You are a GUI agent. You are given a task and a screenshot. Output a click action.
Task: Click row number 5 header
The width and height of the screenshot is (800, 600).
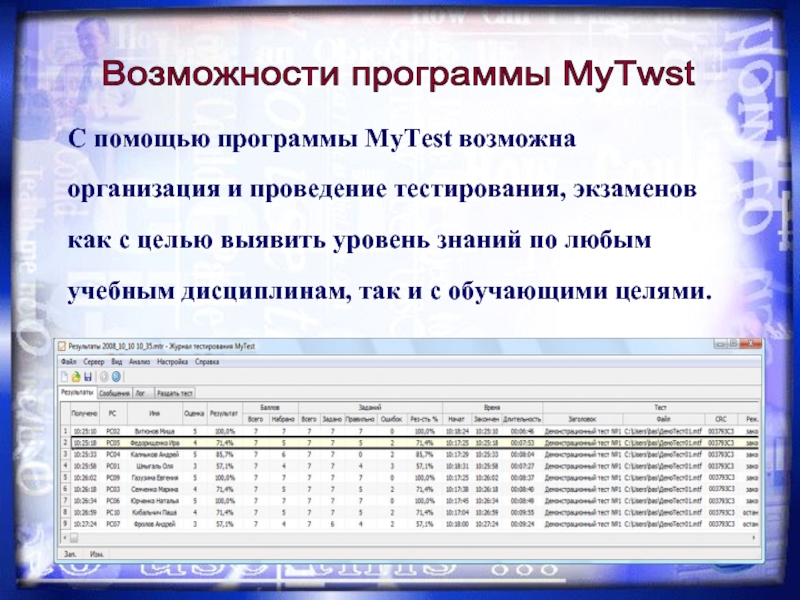pyautogui.click(x=65, y=478)
